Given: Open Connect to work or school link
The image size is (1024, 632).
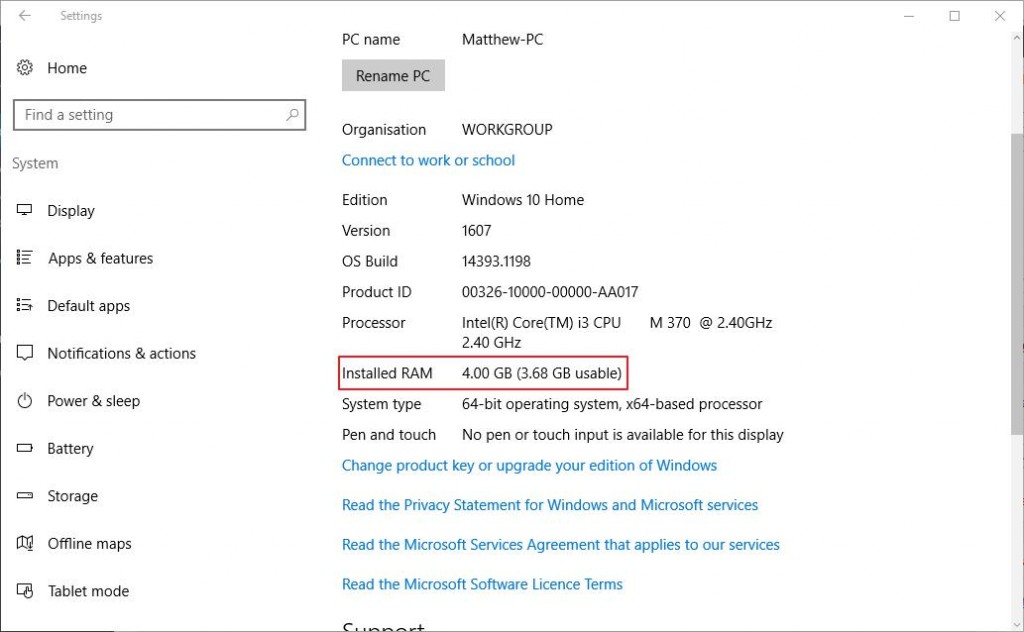Looking at the screenshot, I should tap(428, 160).
